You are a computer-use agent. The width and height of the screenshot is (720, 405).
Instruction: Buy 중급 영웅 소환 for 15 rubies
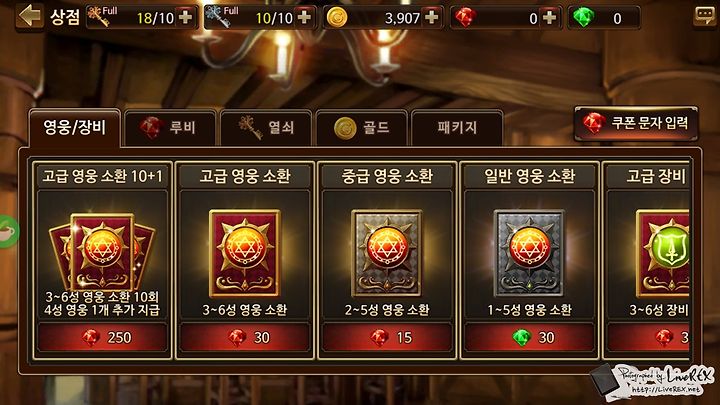coord(387,338)
